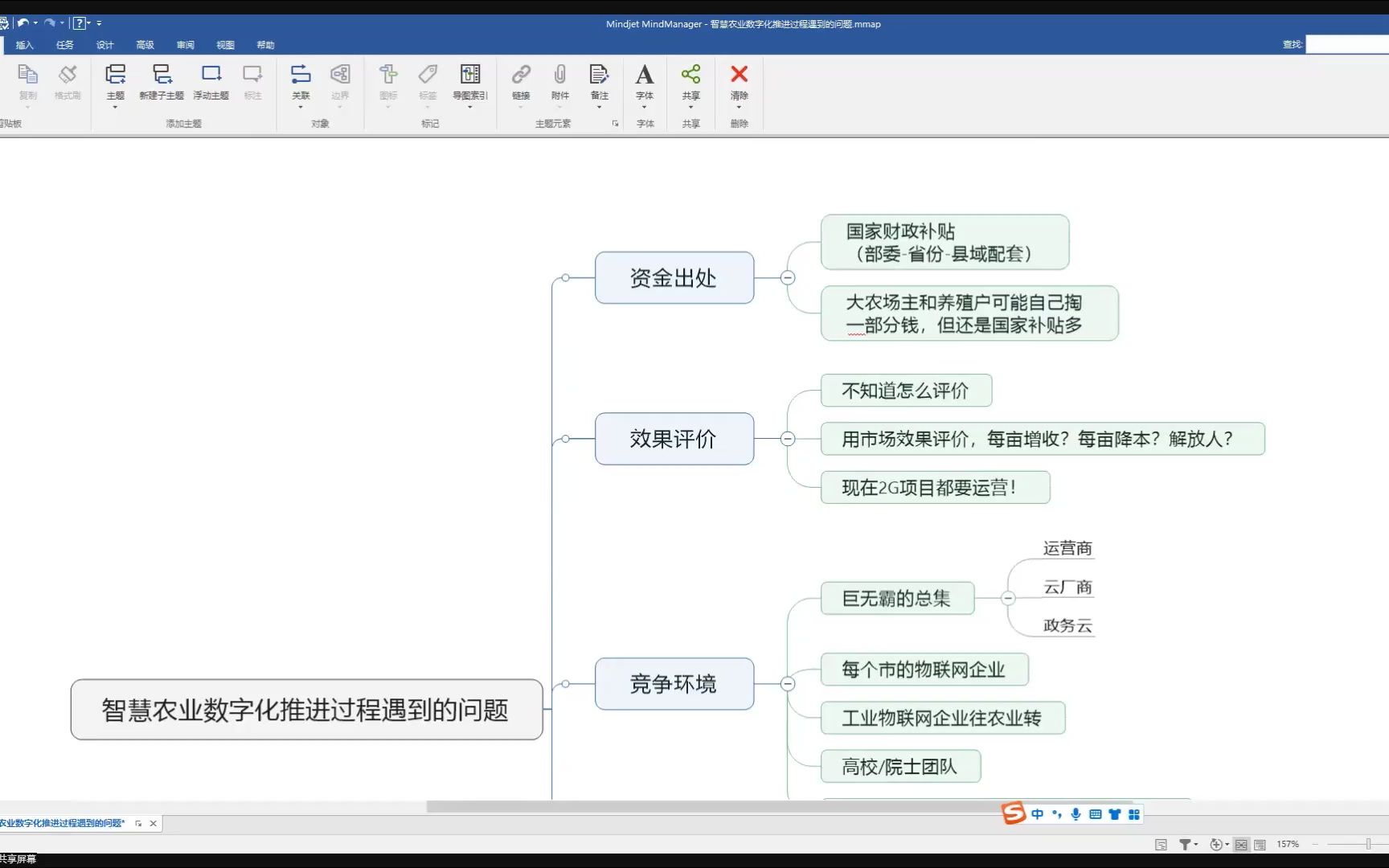Click the Share (共享) icon
The height and width of the screenshot is (868, 1389).
click(x=690, y=75)
